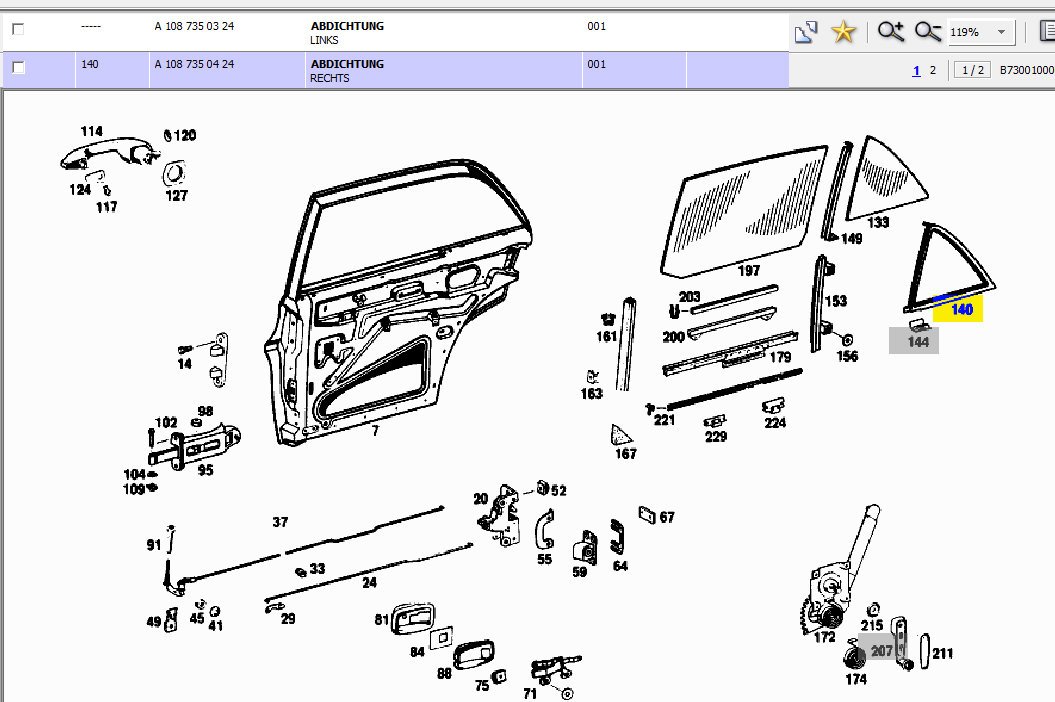Click position number 140 in table row
This screenshot has height=702, width=1055.
89,64
